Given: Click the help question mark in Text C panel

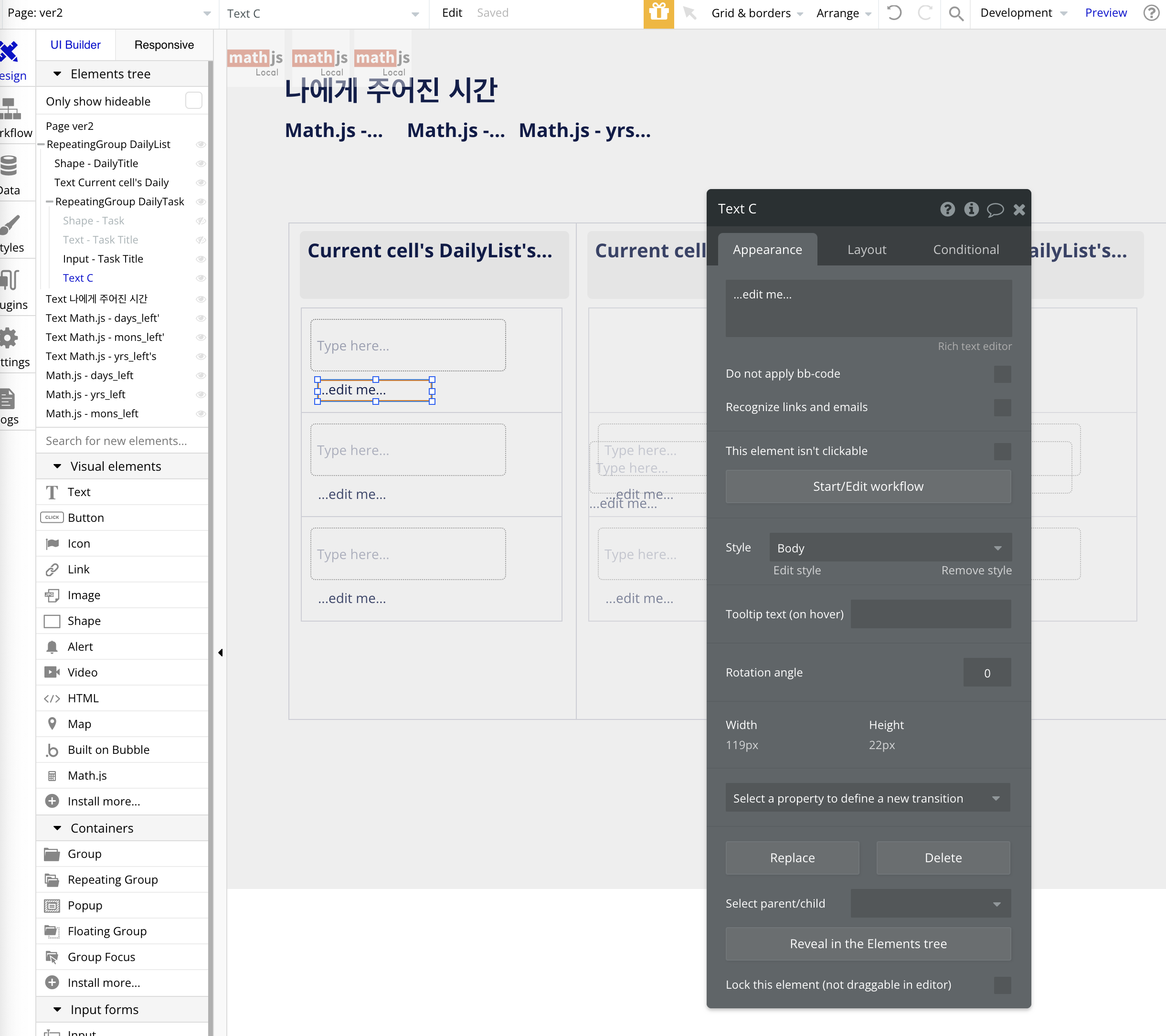Looking at the screenshot, I should pos(947,210).
